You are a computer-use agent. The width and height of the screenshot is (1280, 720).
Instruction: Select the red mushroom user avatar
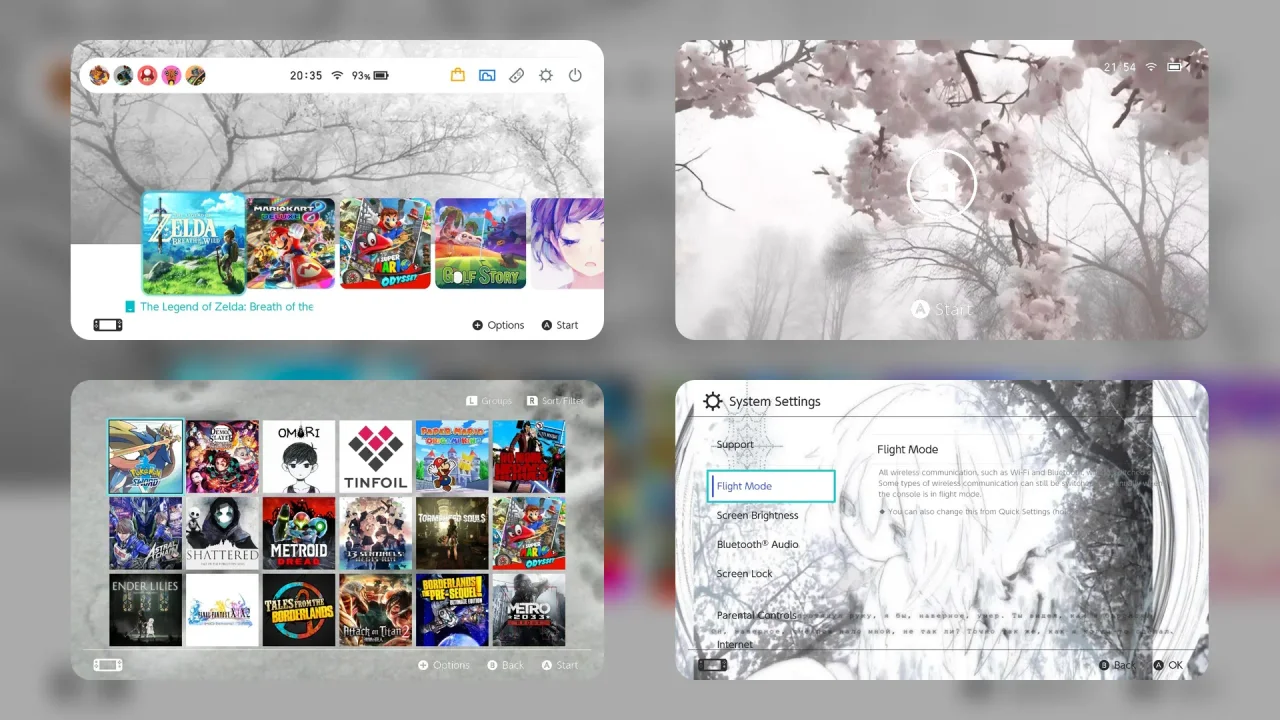click(x=147, y=75)
